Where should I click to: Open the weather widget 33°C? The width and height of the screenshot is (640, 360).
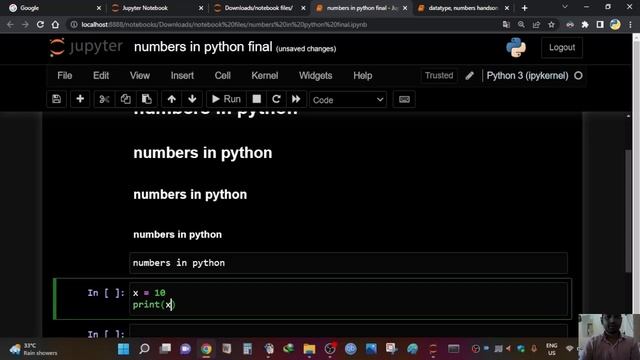click(x=34, y=349)
